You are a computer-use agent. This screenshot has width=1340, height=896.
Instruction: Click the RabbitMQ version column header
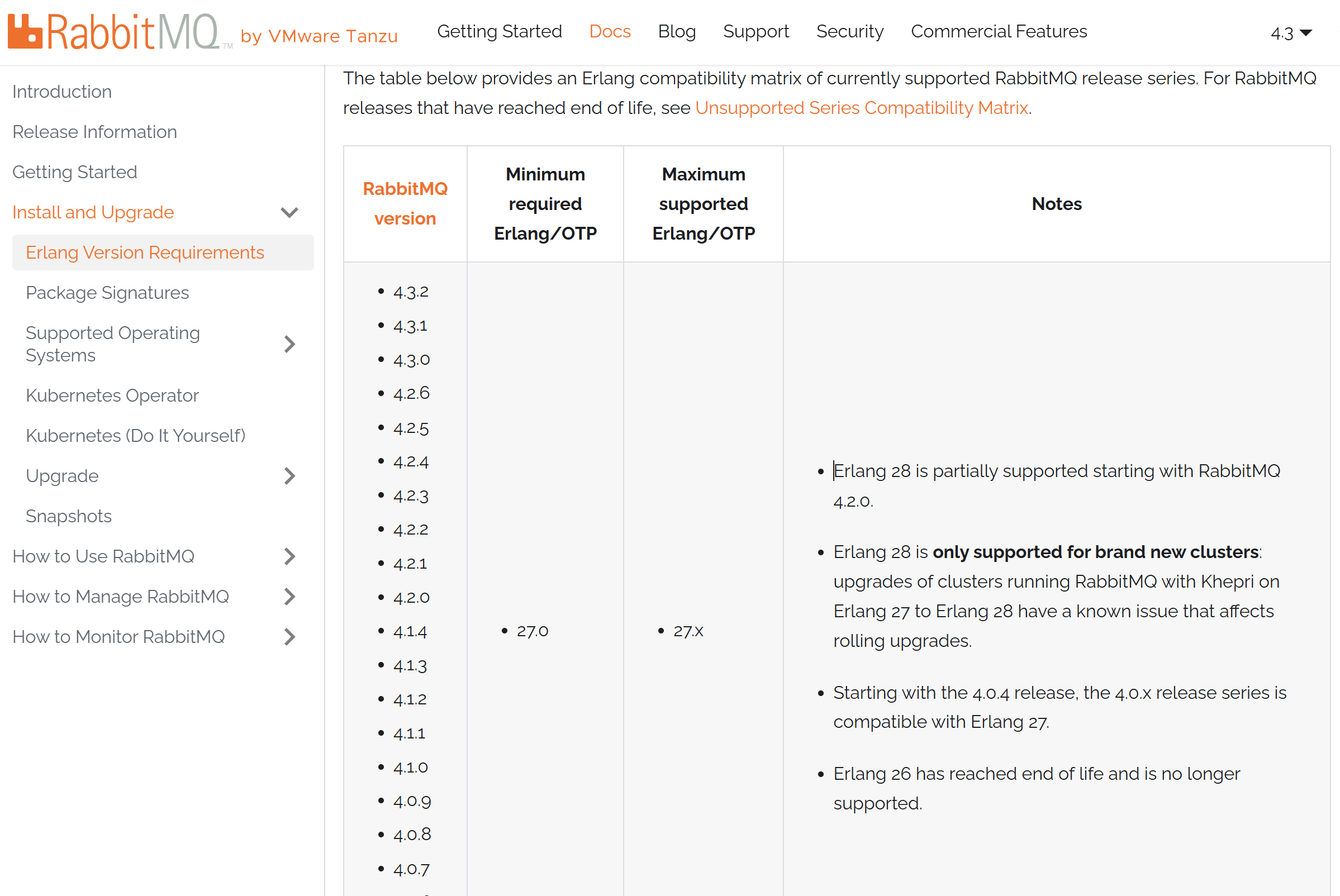click(405, 203)
